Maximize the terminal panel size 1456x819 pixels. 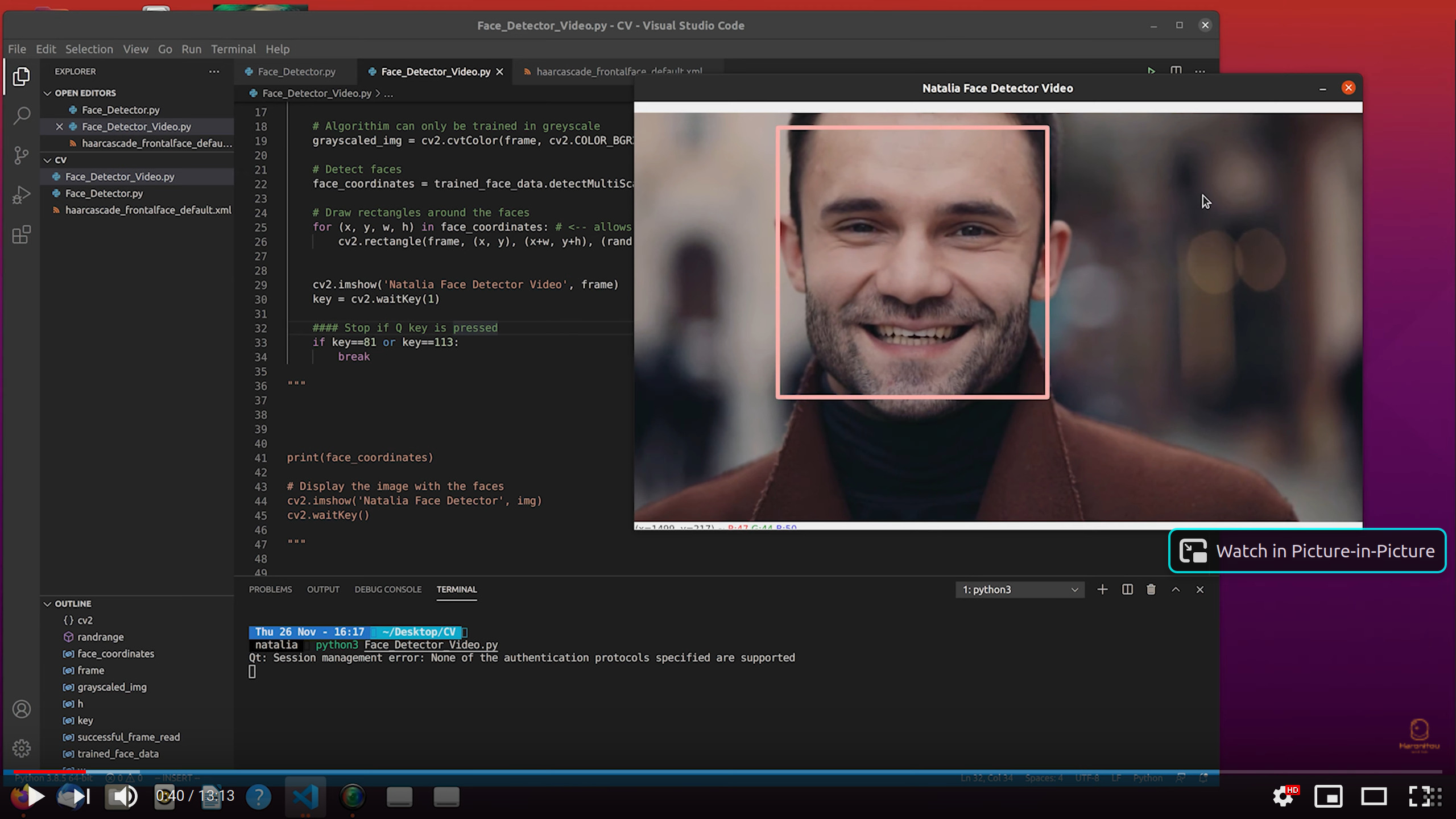click(x=1176, y=590)
